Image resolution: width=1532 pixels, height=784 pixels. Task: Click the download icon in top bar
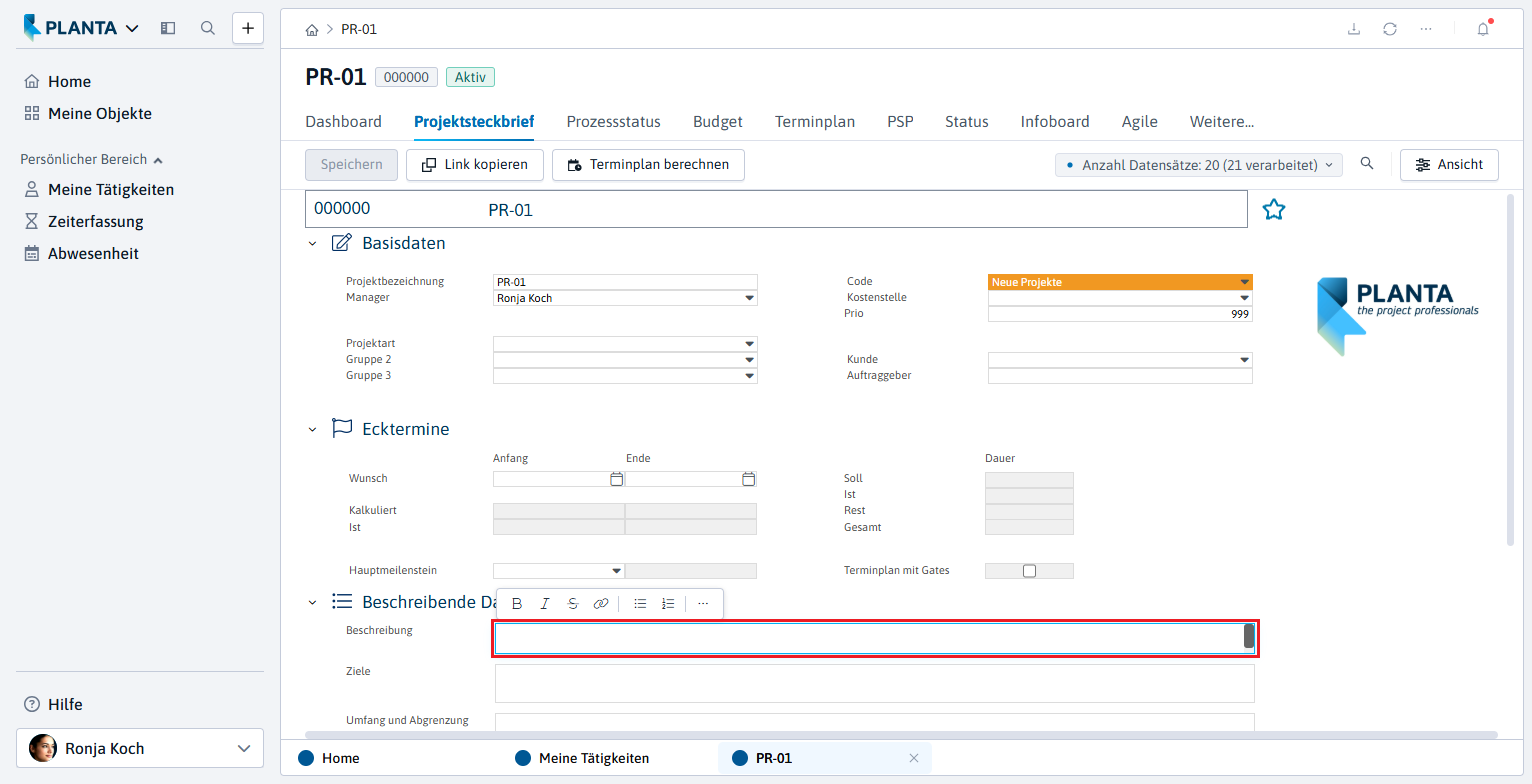(x=1354, y=29)
